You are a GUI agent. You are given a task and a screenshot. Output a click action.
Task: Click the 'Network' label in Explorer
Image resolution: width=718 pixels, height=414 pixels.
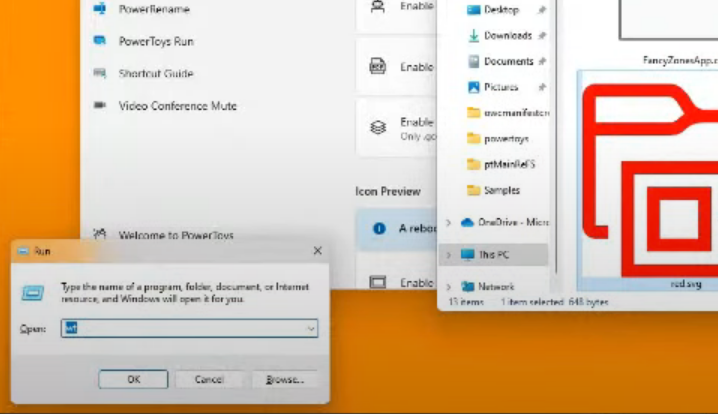[x=496, y=287]
